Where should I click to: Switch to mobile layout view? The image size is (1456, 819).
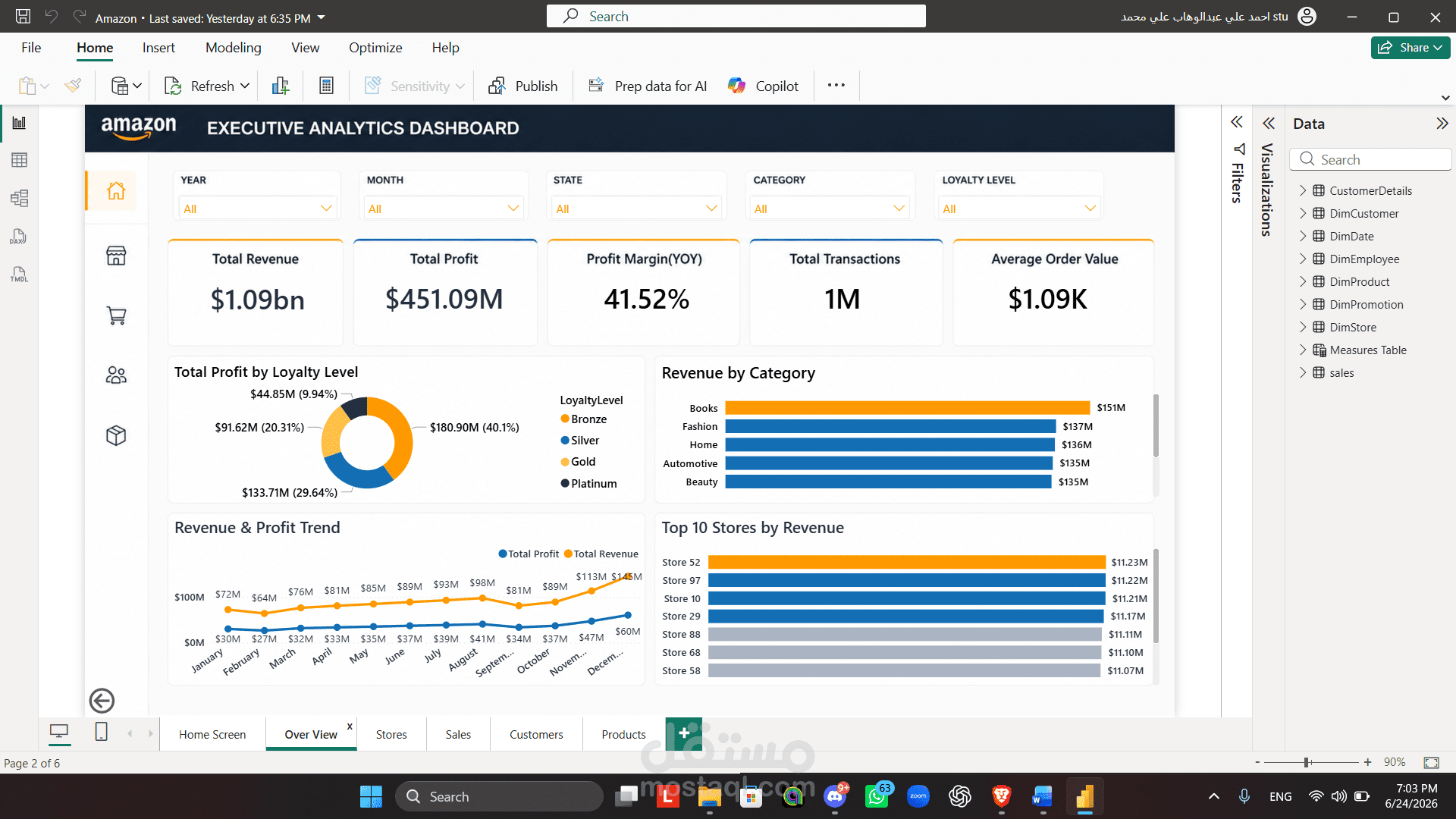point(101,733)
